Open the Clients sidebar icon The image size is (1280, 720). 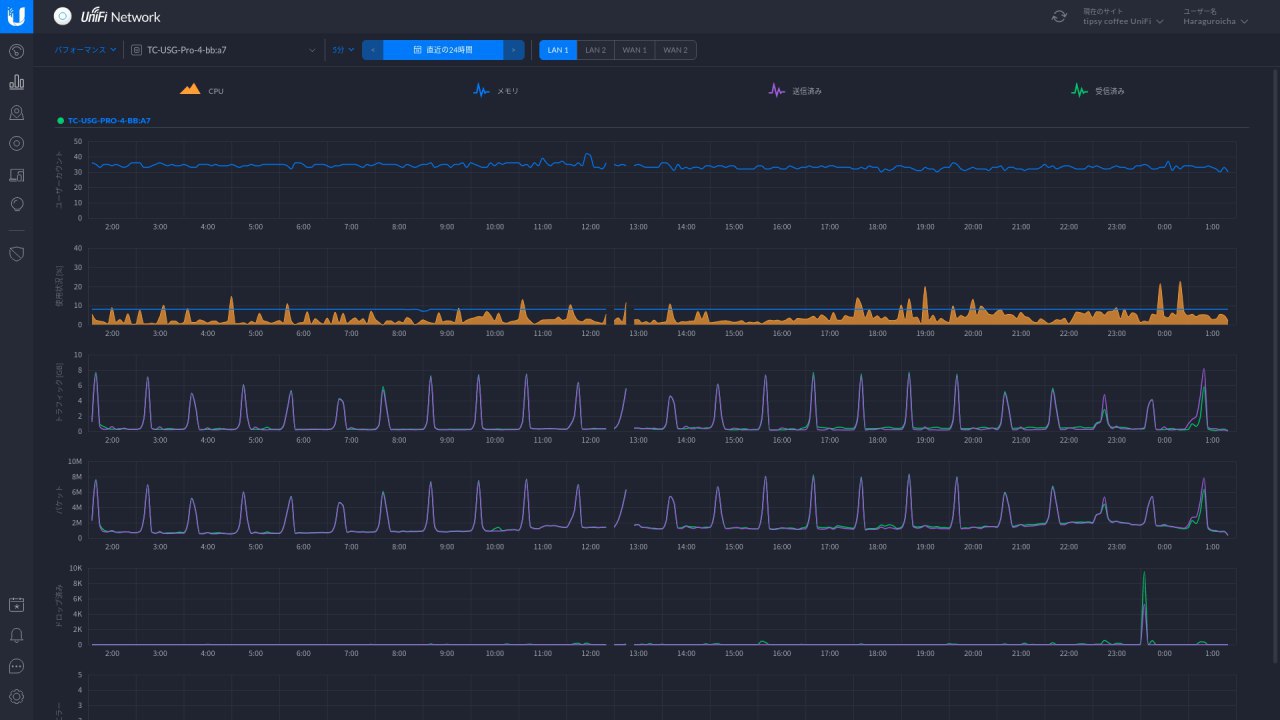tap(16, 174)
